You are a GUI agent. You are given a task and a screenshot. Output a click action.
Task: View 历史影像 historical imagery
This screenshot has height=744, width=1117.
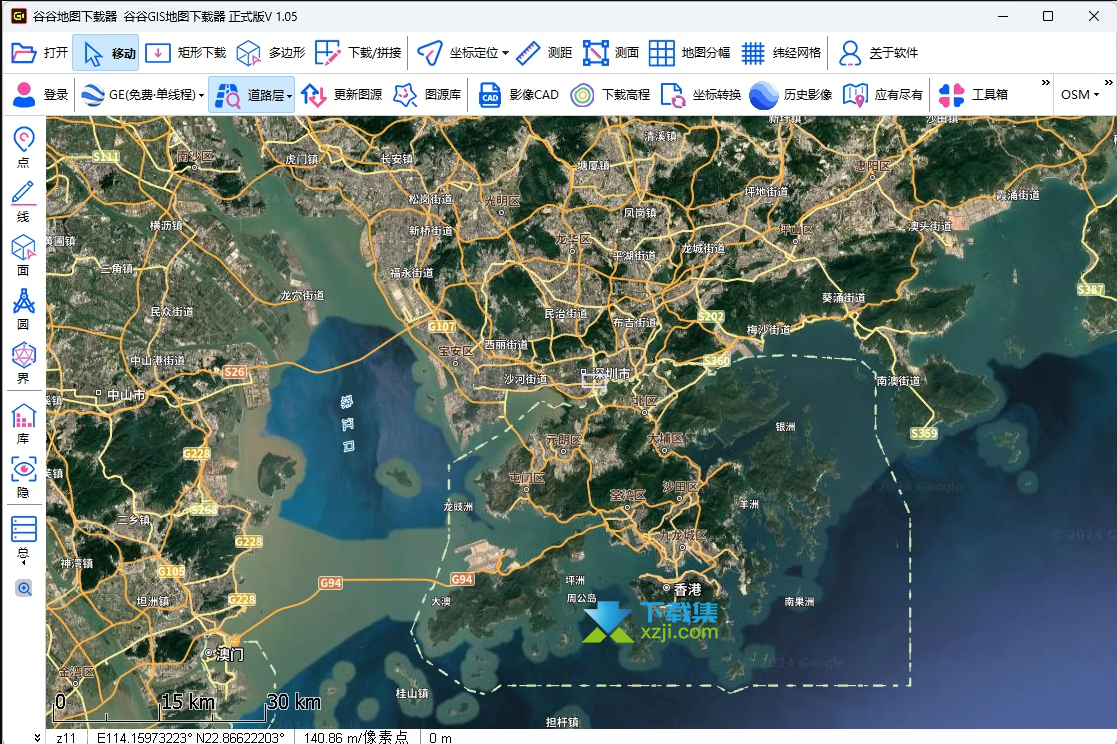(x=791, y=95)
